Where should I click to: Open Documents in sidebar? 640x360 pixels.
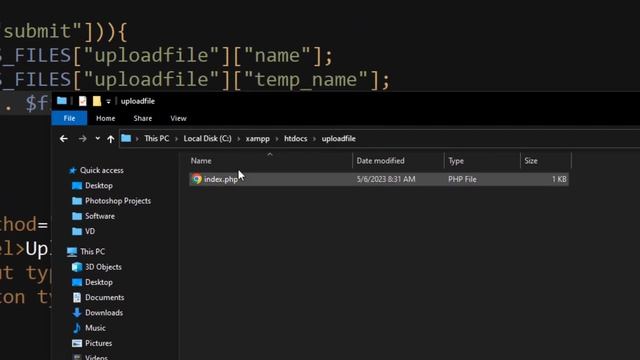104,298
